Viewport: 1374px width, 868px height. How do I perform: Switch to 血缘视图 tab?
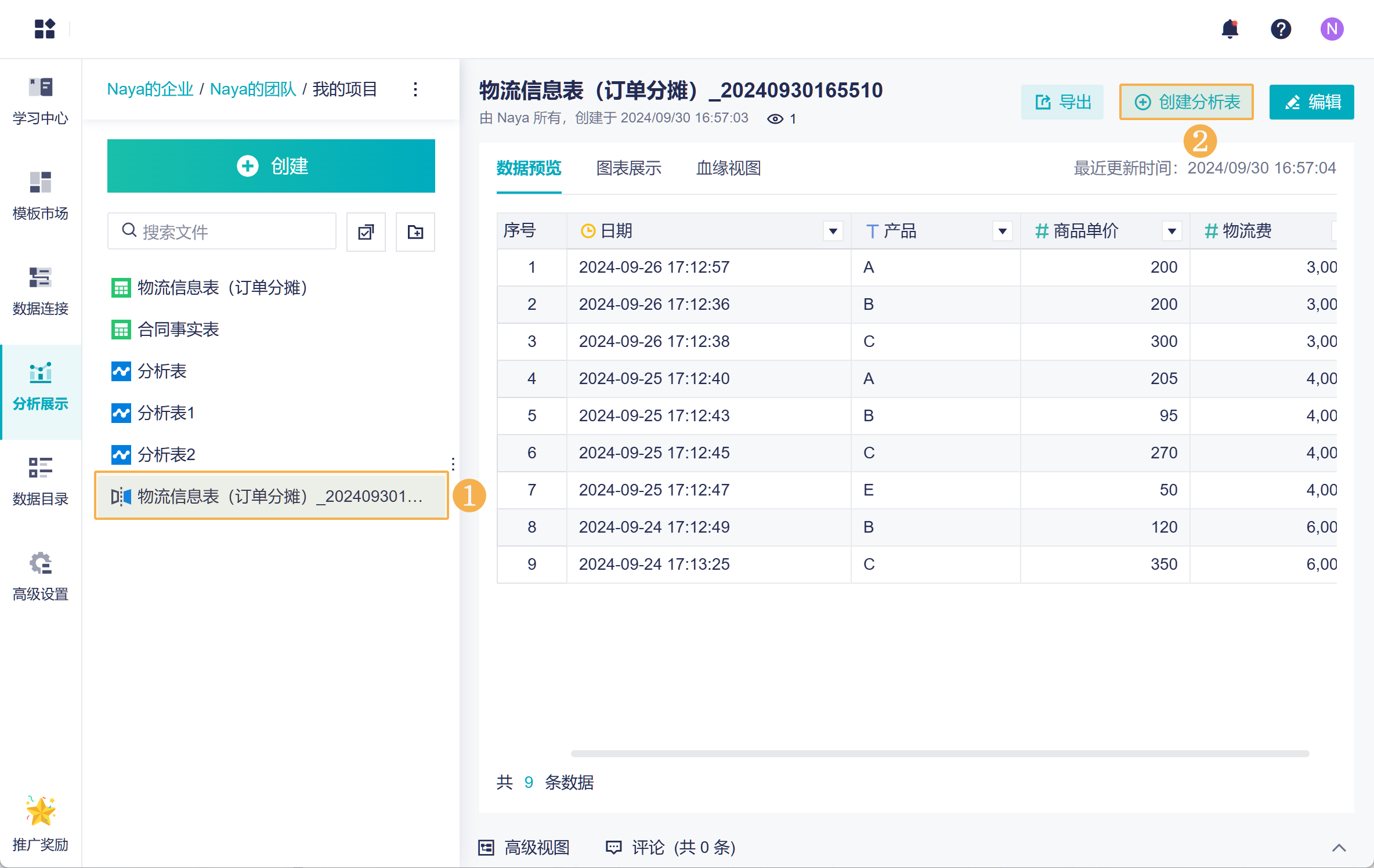[728, 168]
